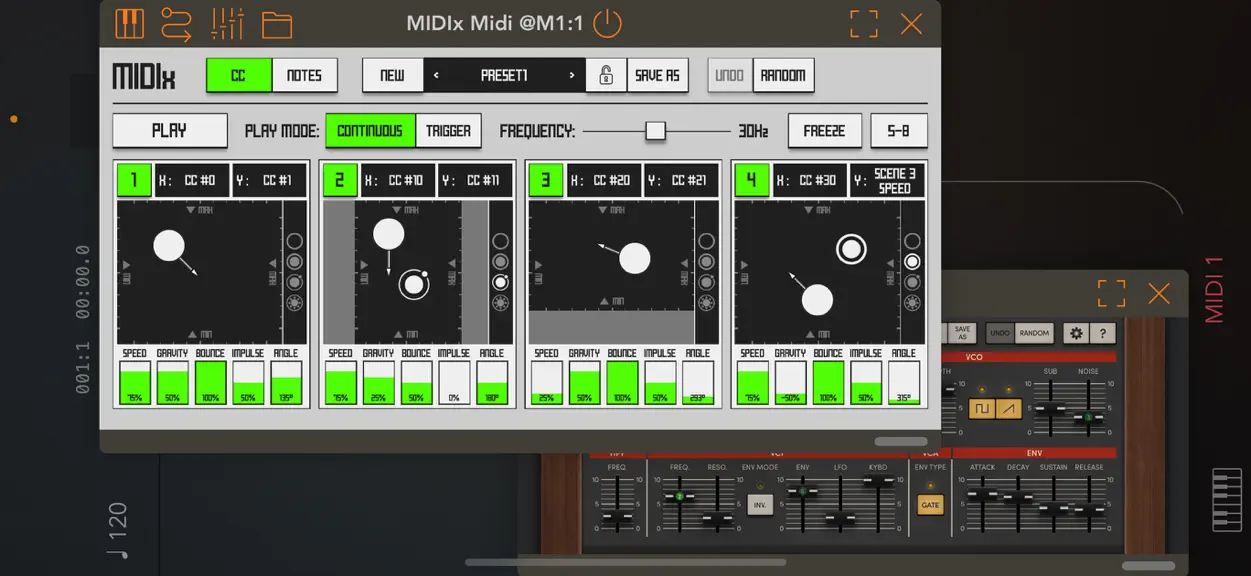Toggle the GATE env type button on synth
This screenshot has width=1251, height=576.
[931, 505]
